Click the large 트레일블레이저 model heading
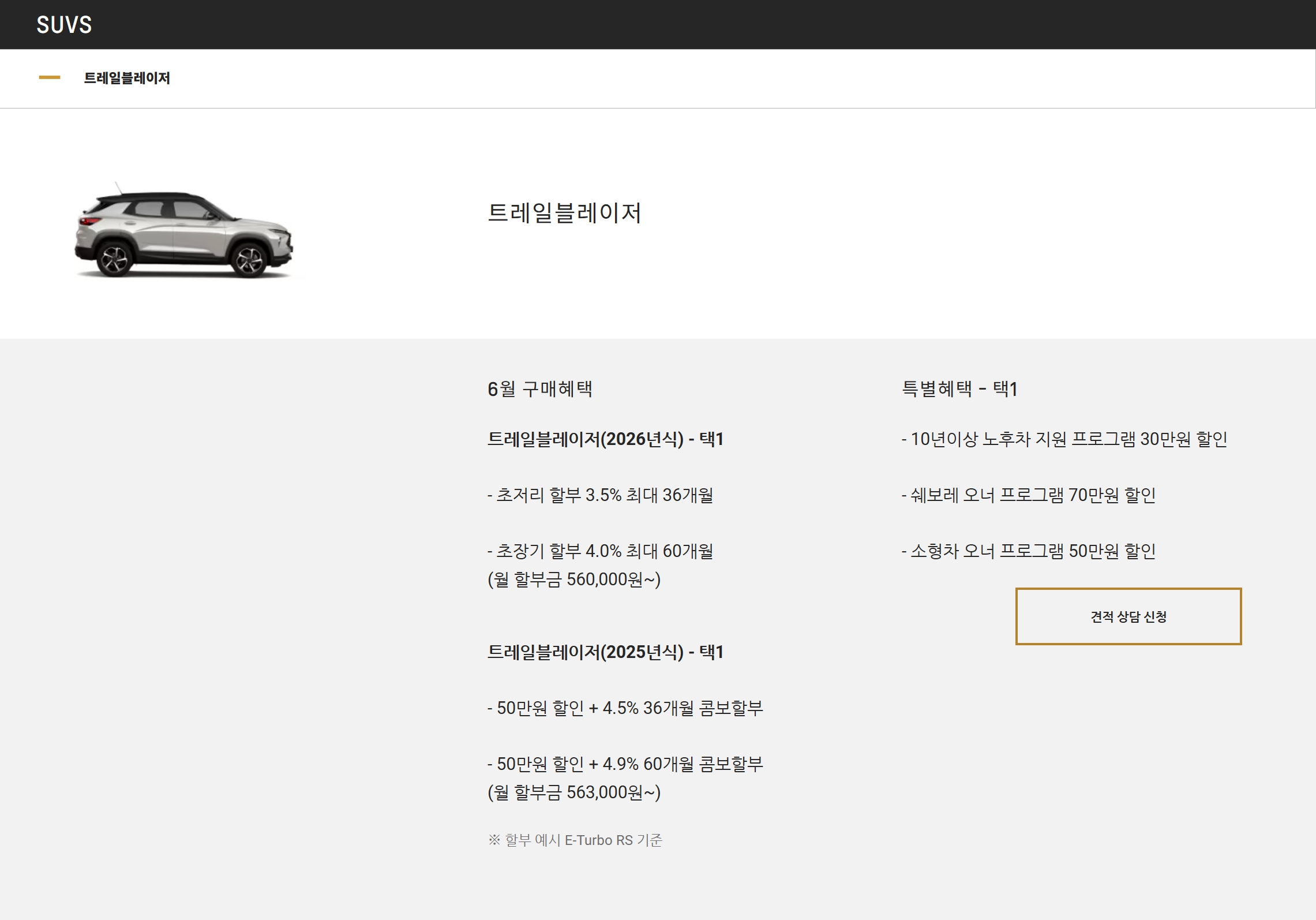This screenshot has width=1316, height=920. coord(564,213)
